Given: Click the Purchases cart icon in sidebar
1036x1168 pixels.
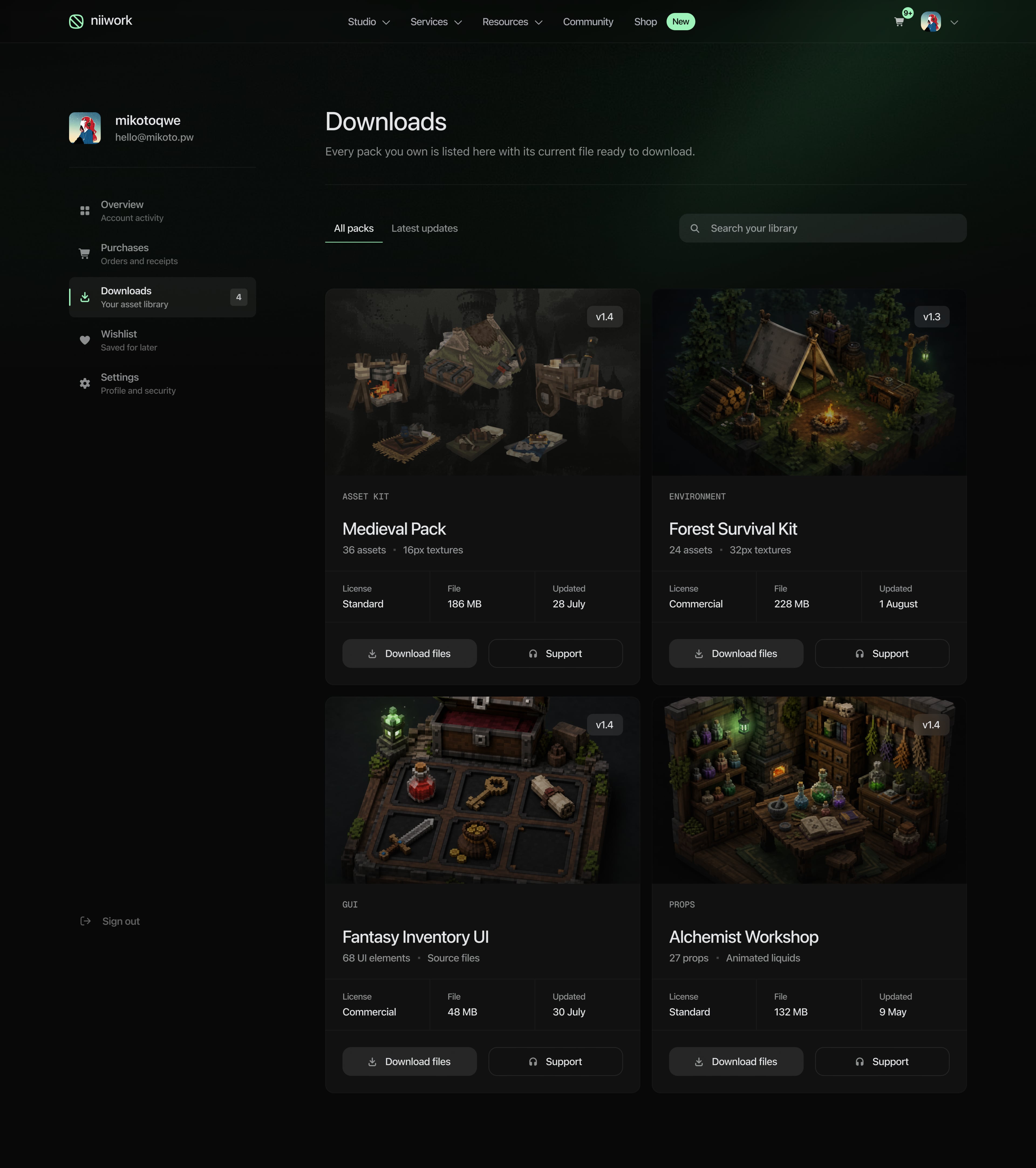Looking at the screenshot, I should 84,254.
